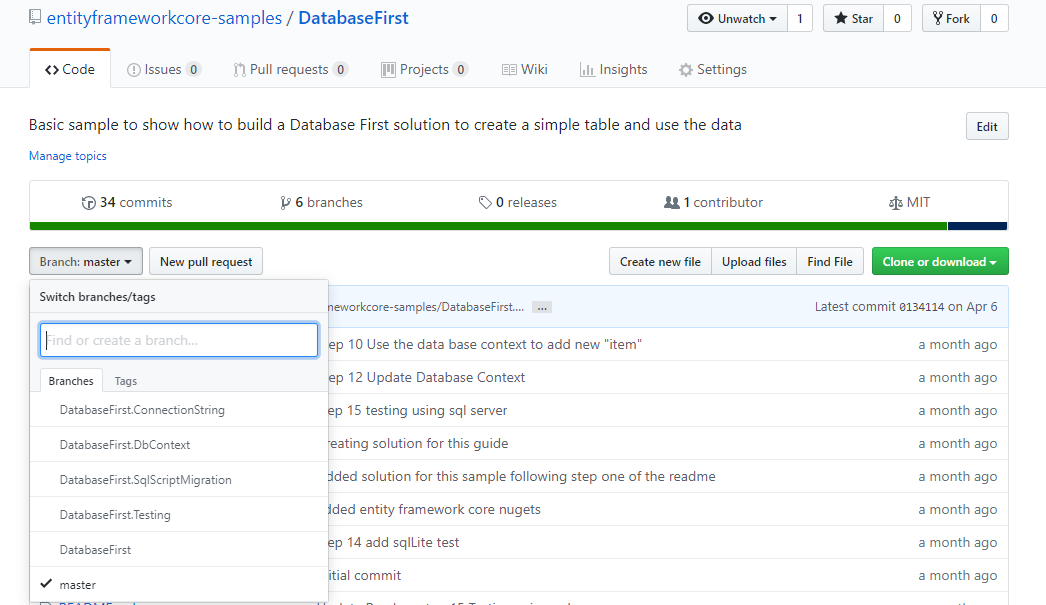Open the Settings tab

(713, 69)
